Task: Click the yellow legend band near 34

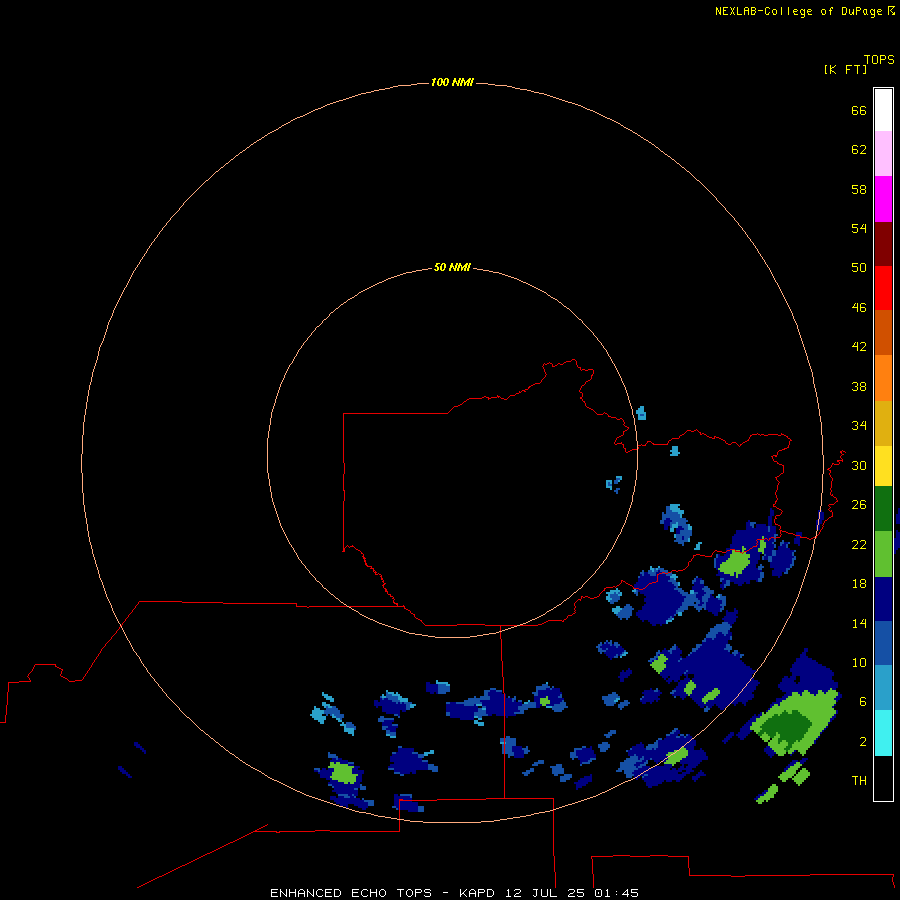Action: [883, 465]
